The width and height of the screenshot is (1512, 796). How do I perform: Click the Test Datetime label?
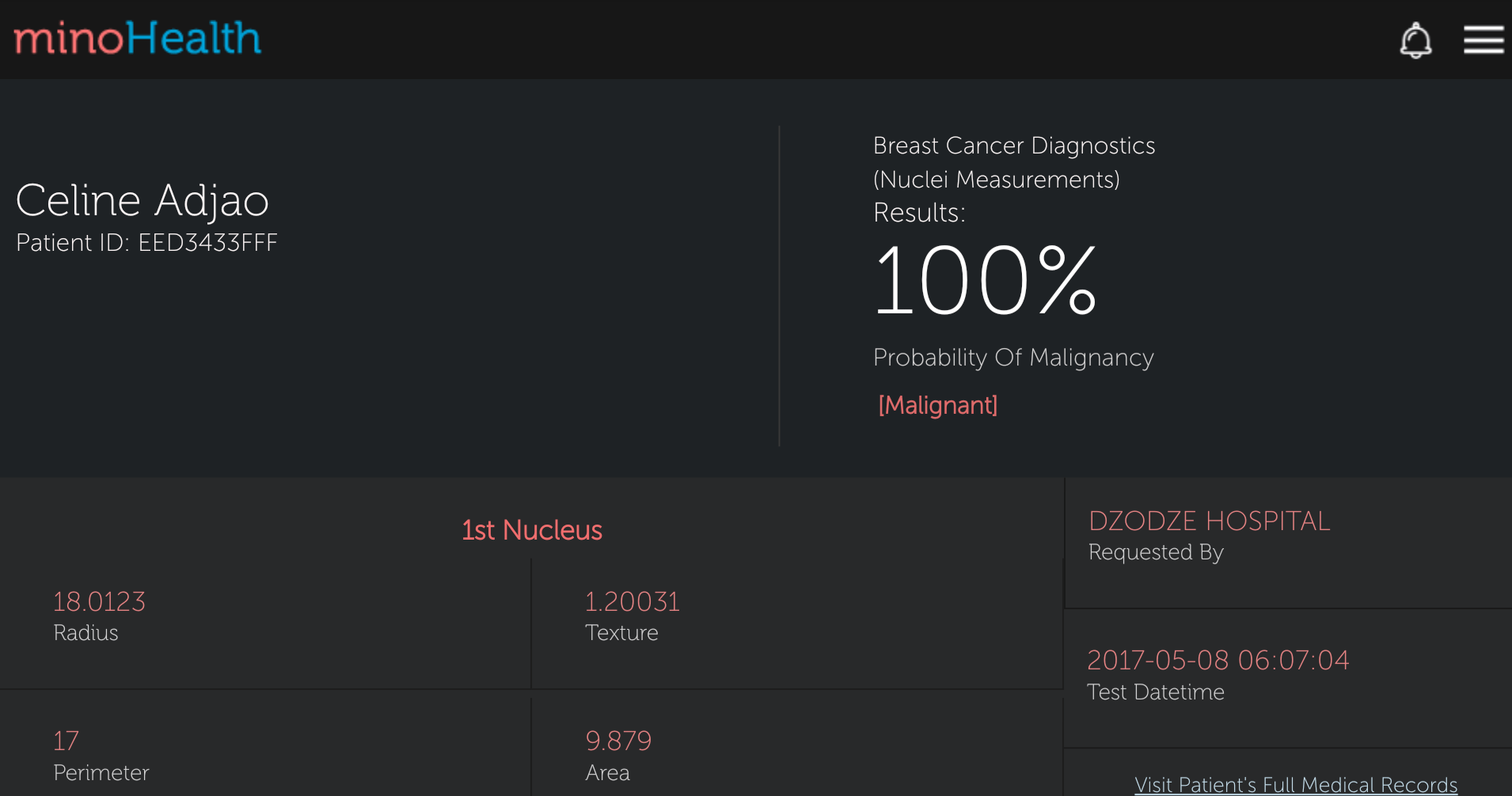point(1156,692)
